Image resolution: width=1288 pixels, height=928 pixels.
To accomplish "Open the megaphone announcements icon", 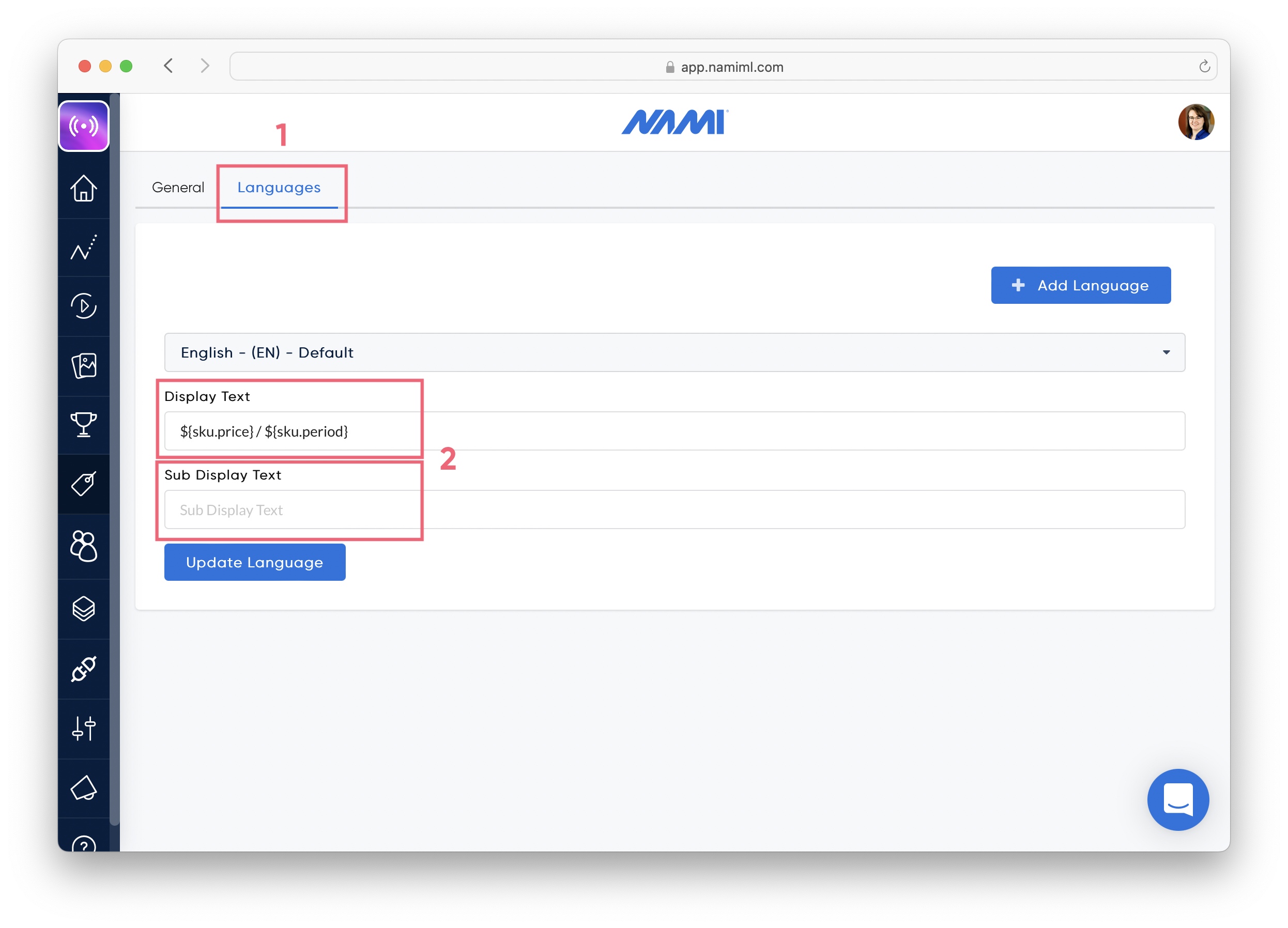I will pos(84,787).
